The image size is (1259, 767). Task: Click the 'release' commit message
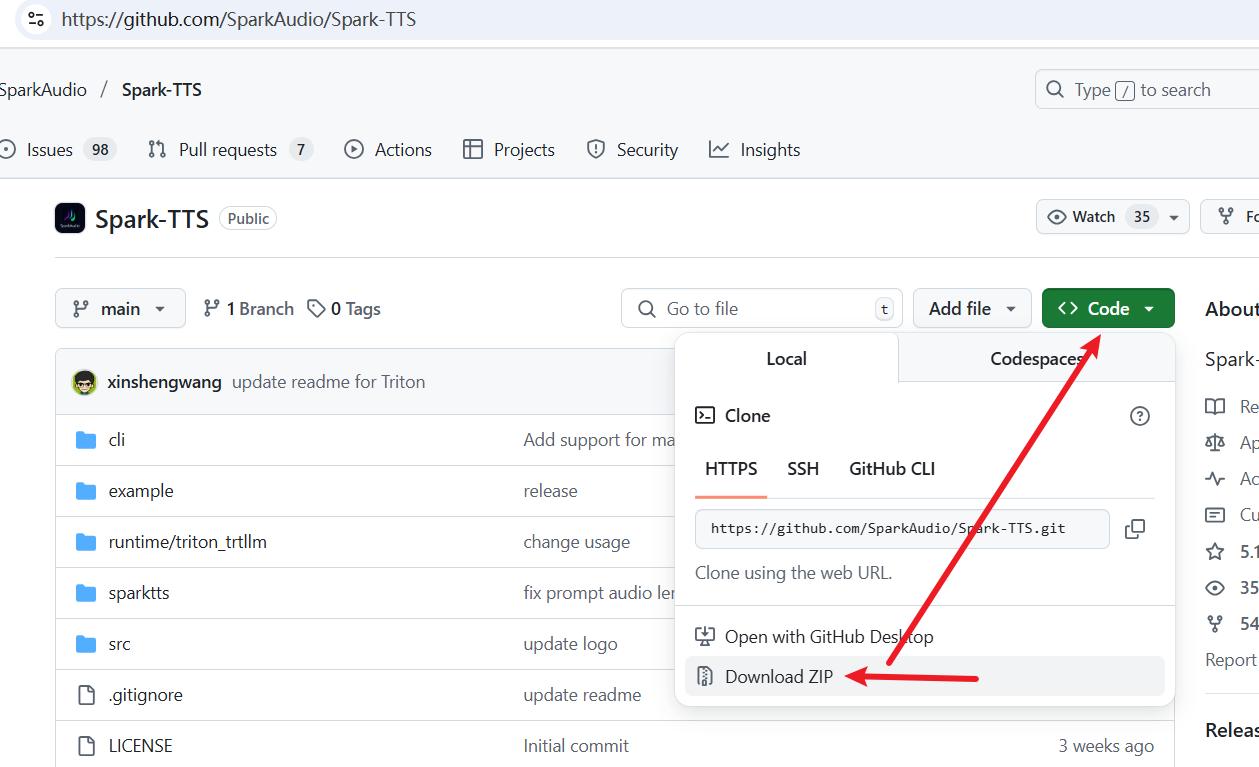(550, 491)
